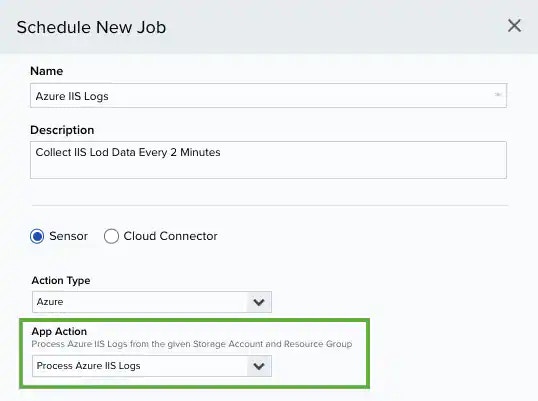This screenshot has height=401, width=538.
Task: Close the Schedule New Job dialog
Action: tap(514, 26)
